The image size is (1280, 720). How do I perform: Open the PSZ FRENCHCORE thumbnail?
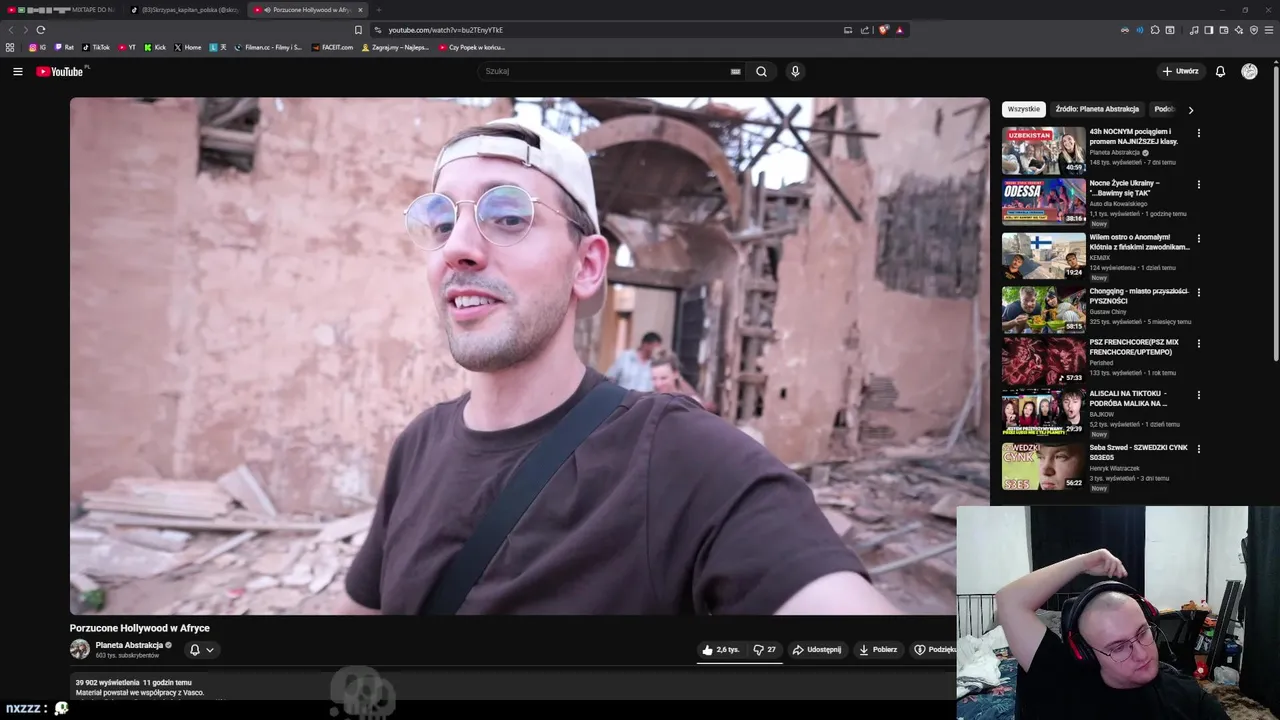(1044, 361)
